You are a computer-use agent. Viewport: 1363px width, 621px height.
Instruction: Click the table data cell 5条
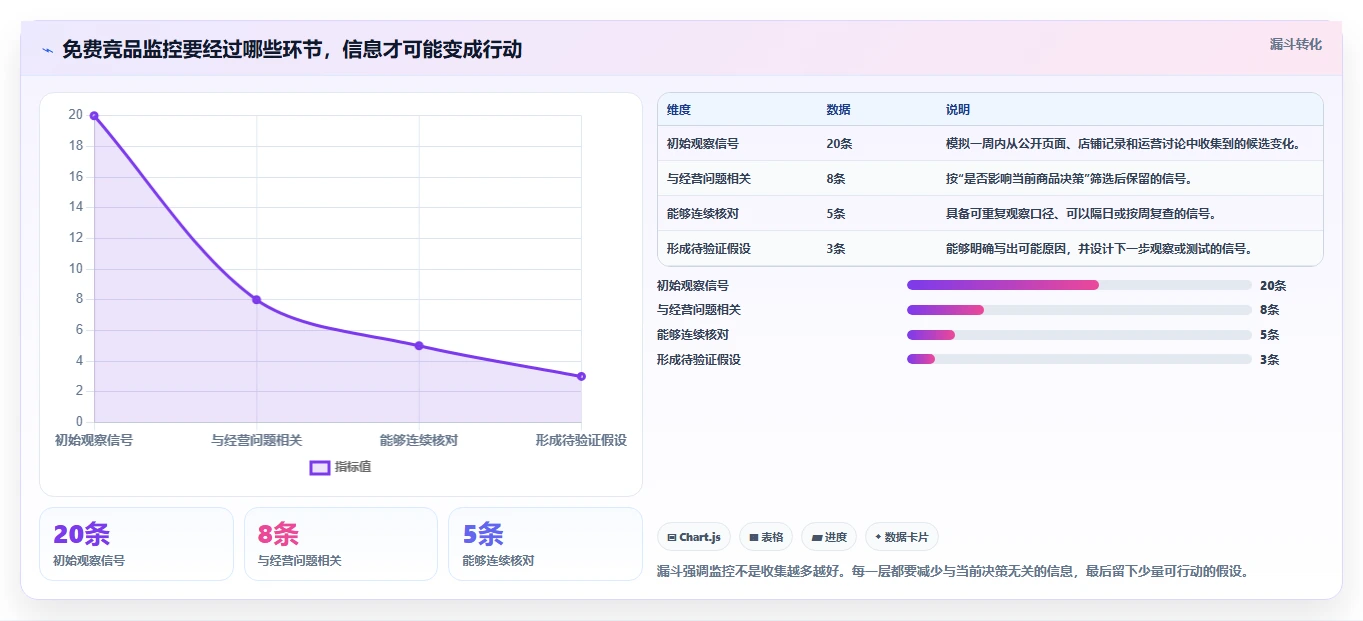click(x=836, y=214)
